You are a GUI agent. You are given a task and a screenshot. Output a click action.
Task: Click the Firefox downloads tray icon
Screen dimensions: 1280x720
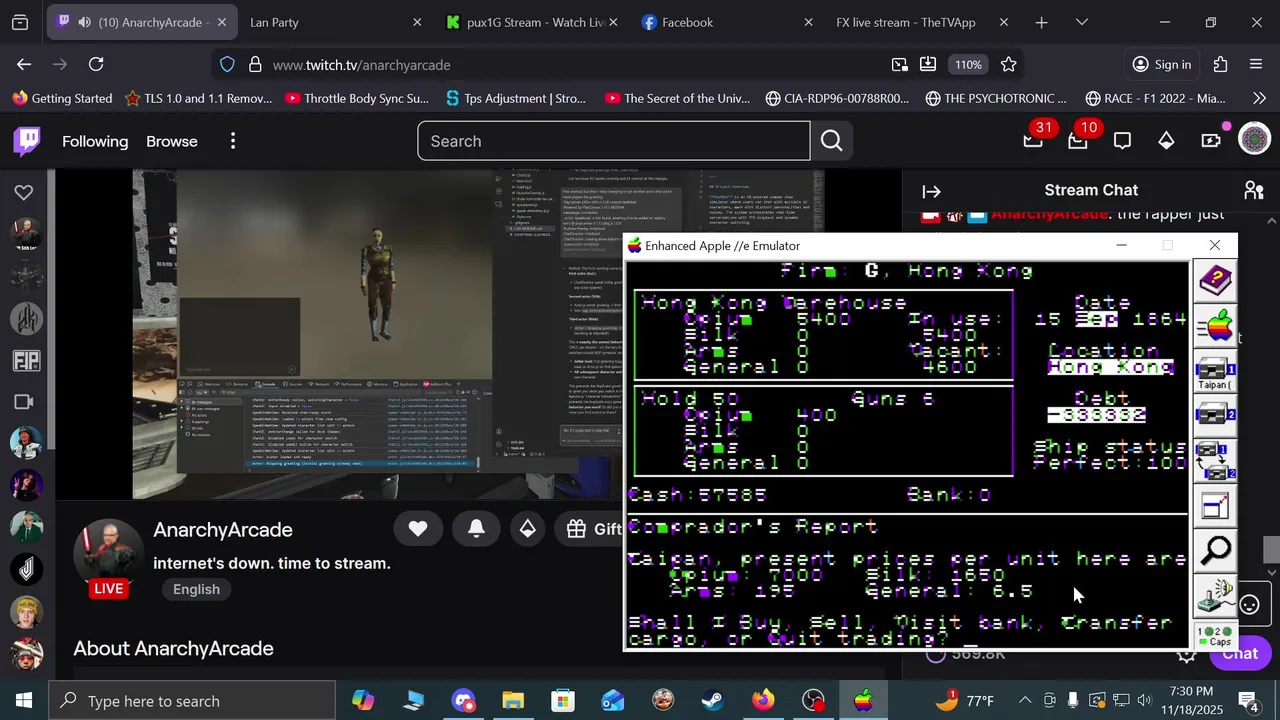click(928, 64)
